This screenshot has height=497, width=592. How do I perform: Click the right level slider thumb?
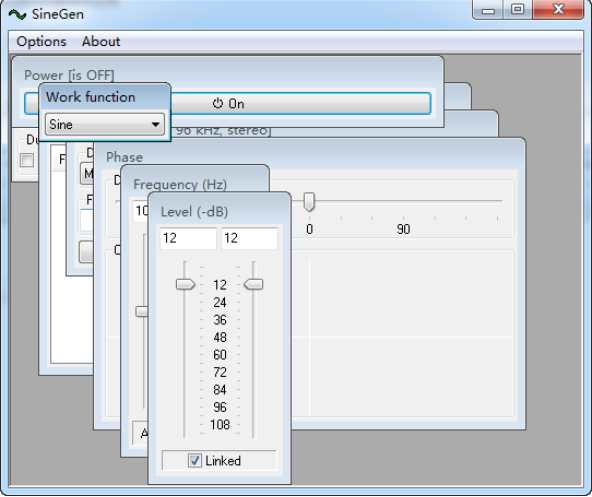point(253,284)
